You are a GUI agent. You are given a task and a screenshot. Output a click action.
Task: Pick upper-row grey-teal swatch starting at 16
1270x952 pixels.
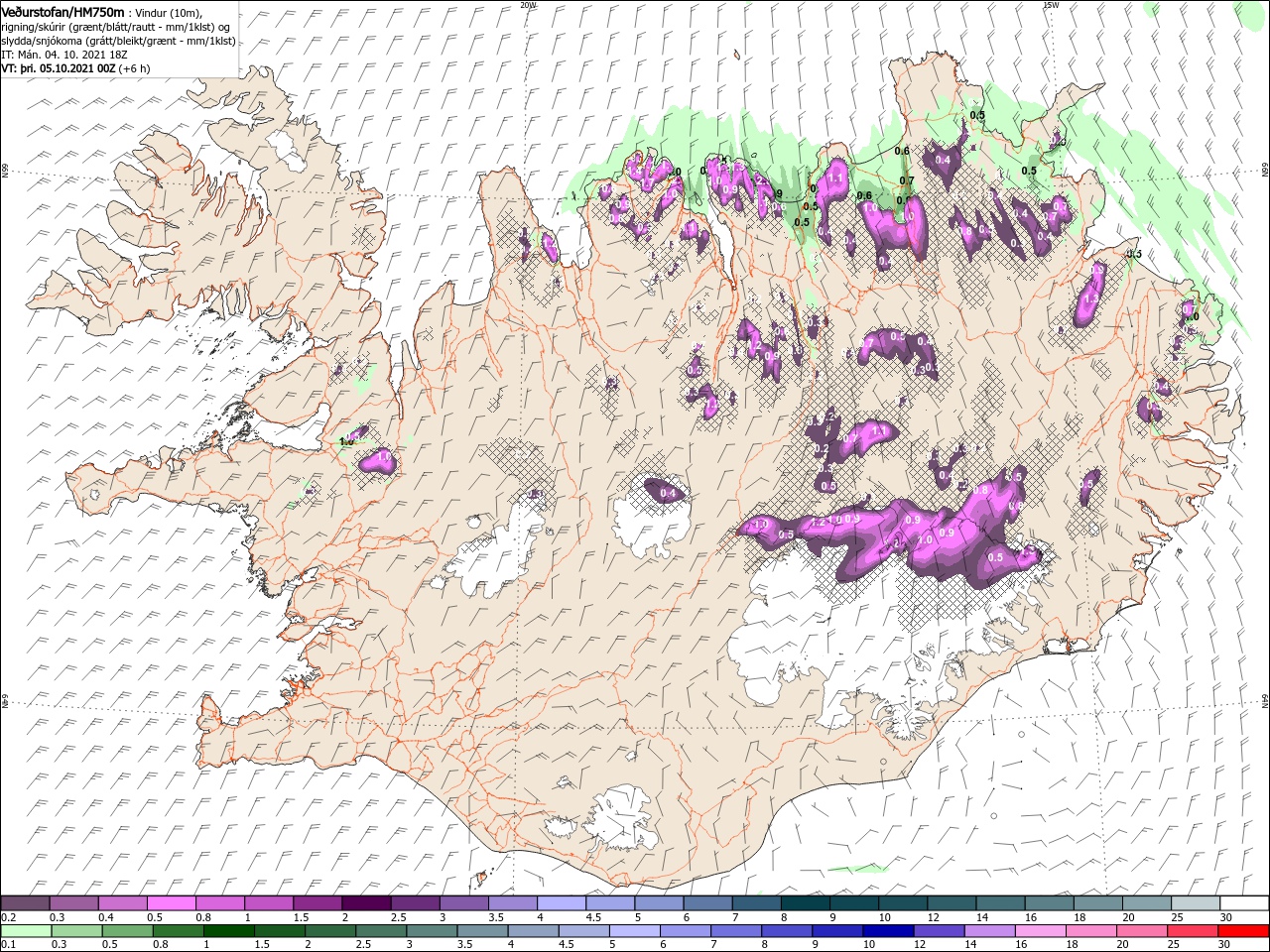point(1050,903)
